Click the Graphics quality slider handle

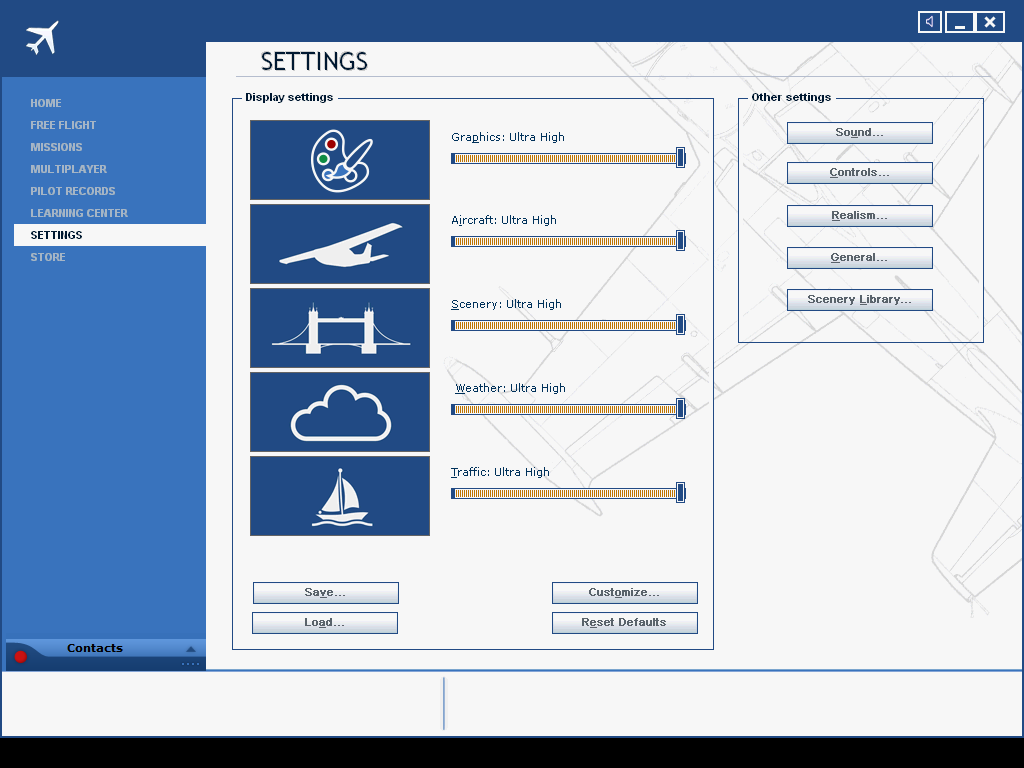click(x=680, y=158)
